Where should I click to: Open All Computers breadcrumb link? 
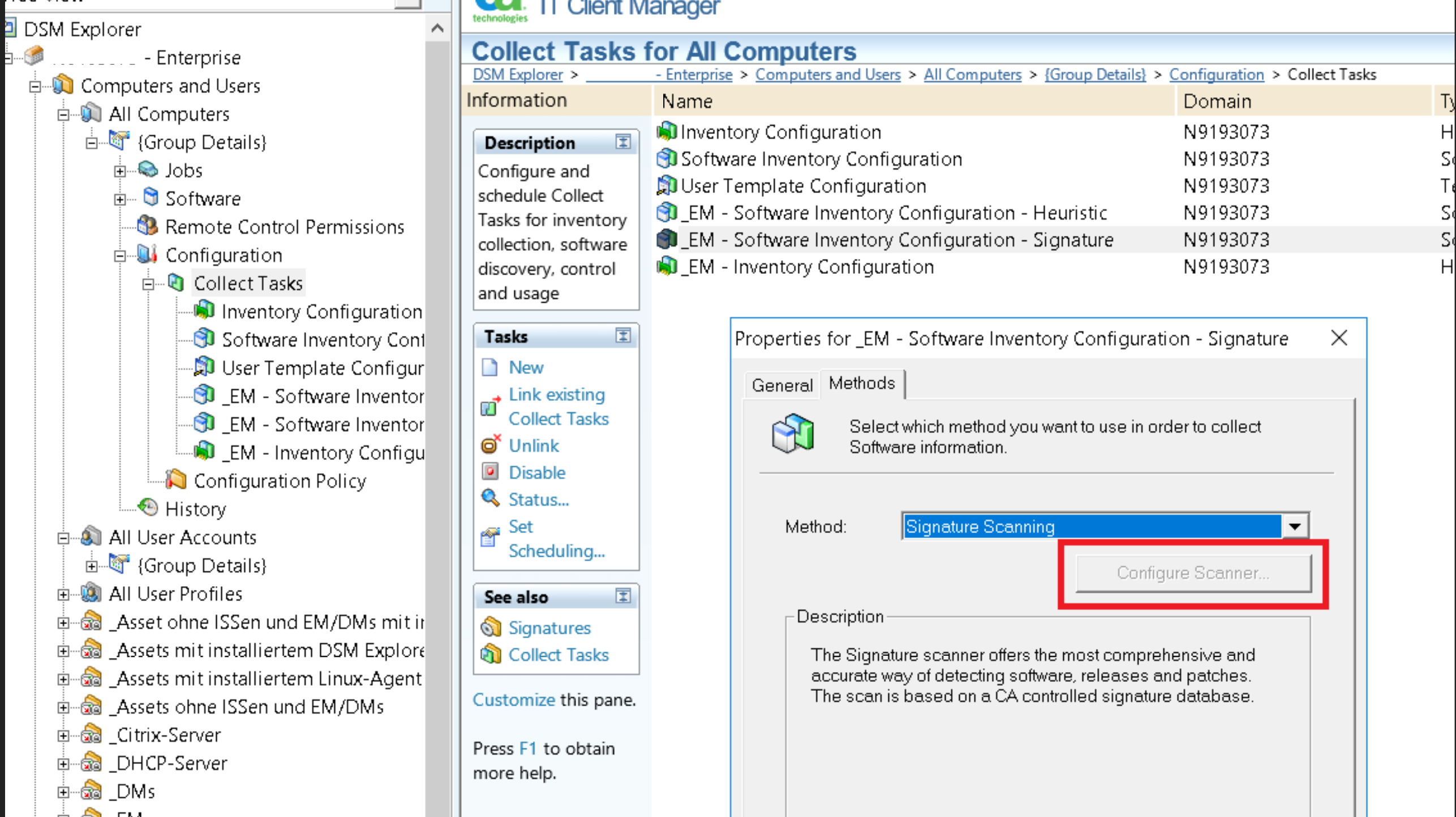[x=972, y=75]
